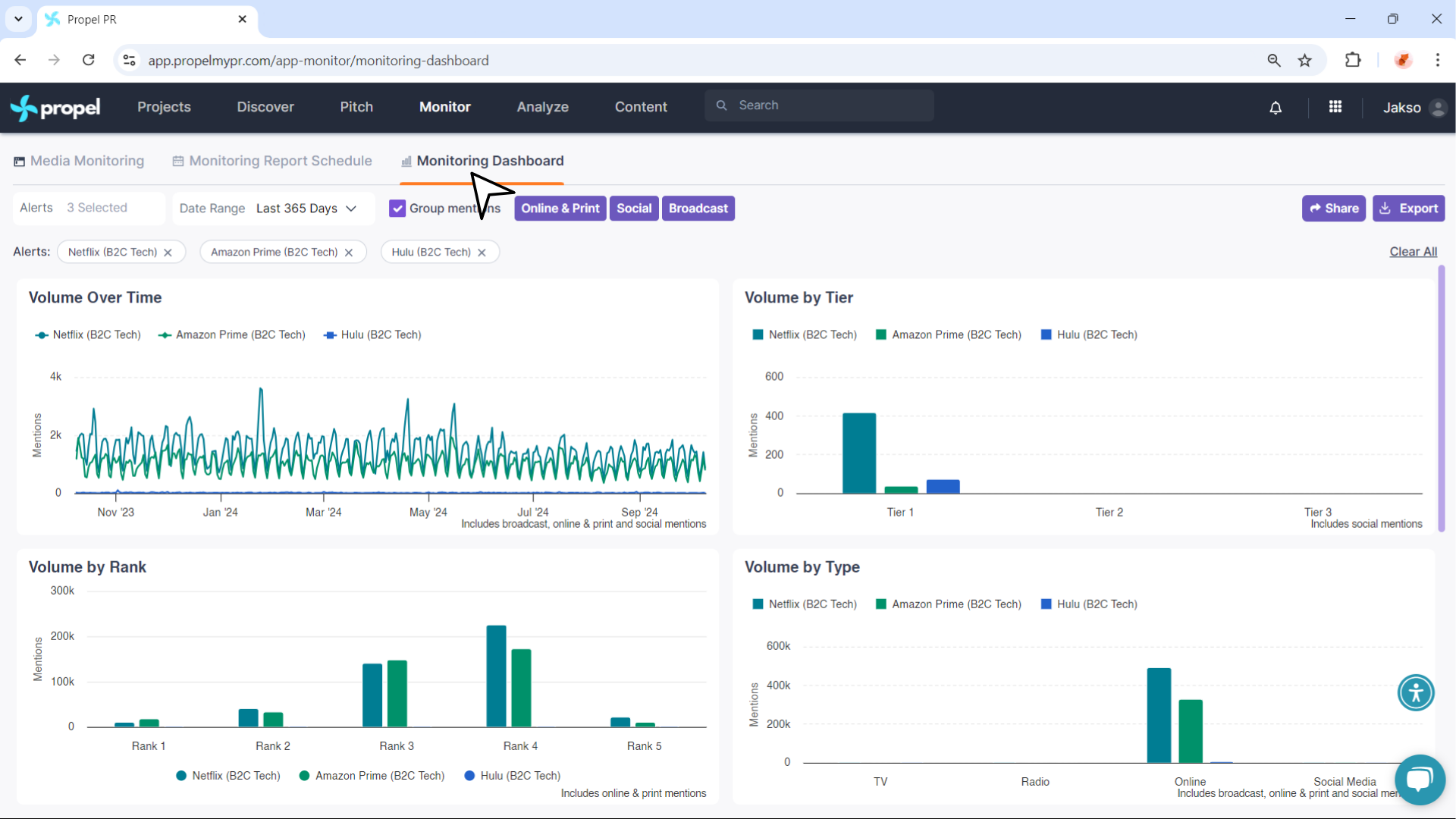Screen dimensions: 1456x819
Task: Open the notifications bell
Action: coord(1276,108)
